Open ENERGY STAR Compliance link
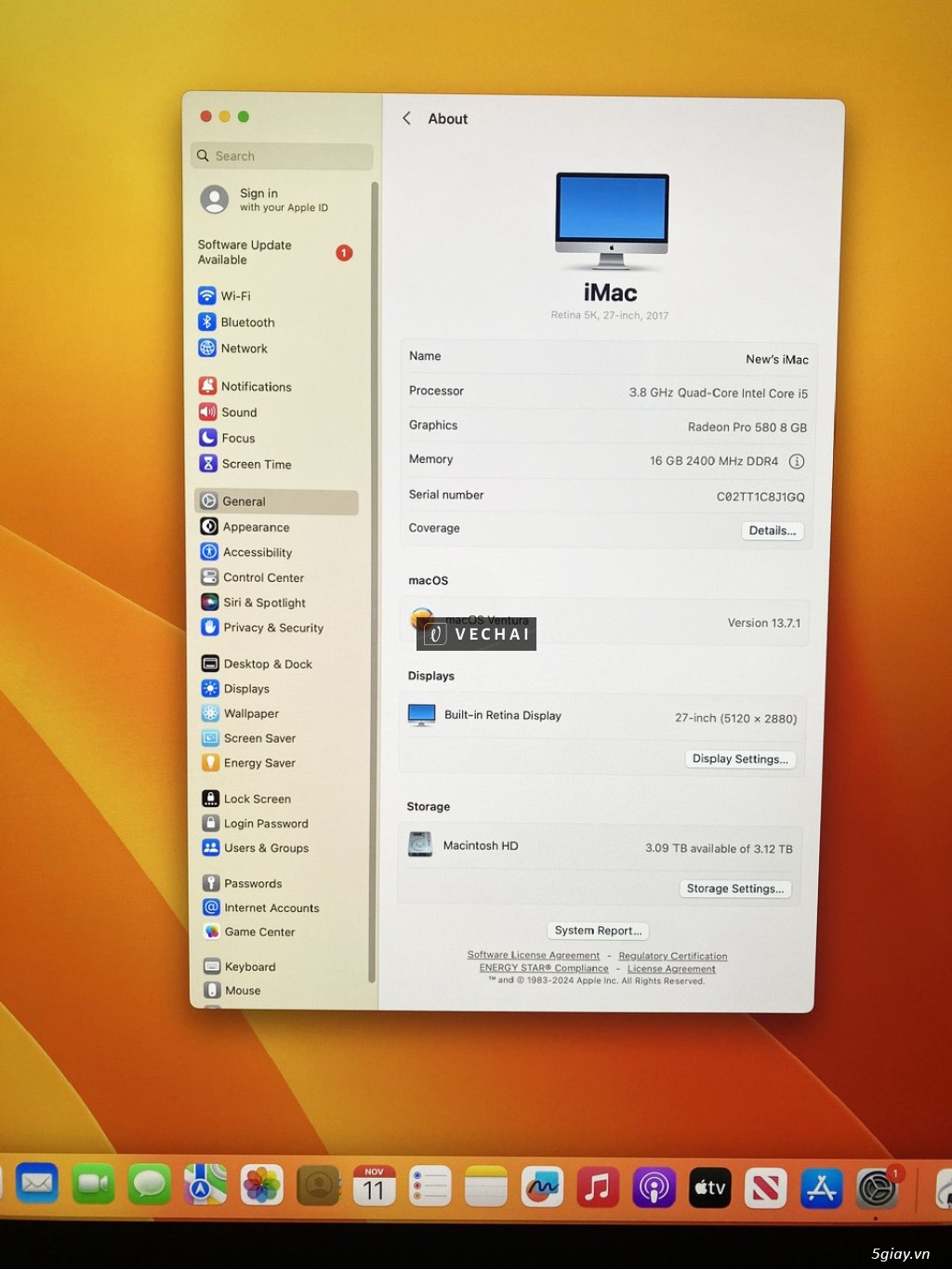The height and width of the screenshot is (1269, 952). (x=544, y=968)
